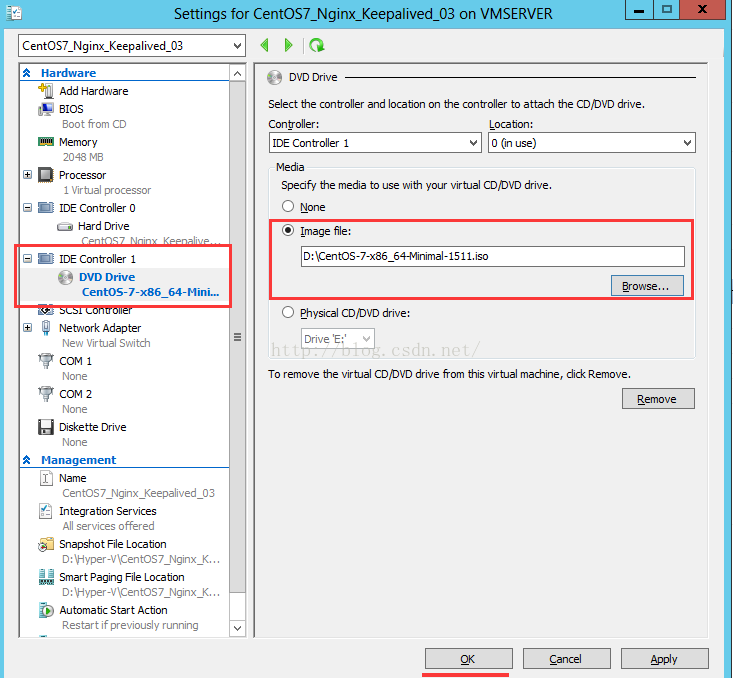Click the IDE Controller 0 icon
This screenshot has width=733, height=678.
45,208
